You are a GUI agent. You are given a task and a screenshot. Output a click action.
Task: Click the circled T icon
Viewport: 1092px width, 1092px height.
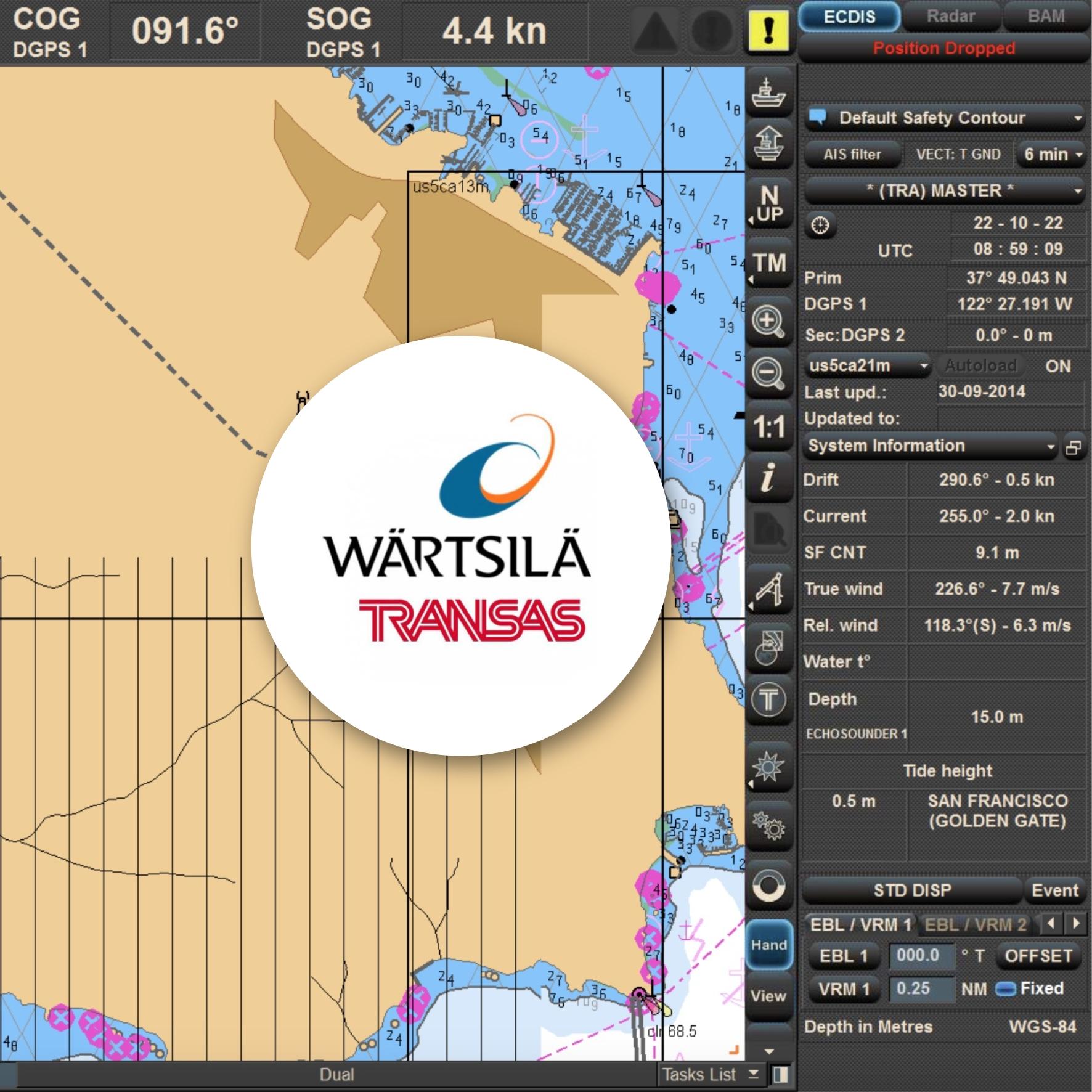click(768, 701)
